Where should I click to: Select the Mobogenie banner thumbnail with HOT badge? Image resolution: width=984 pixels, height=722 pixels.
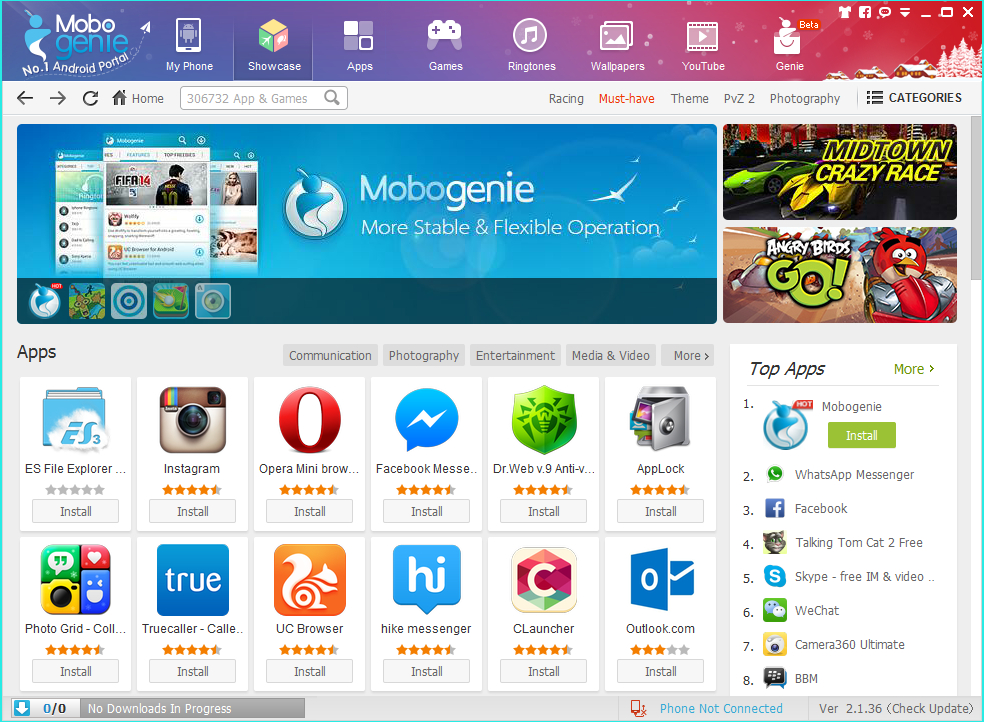tap(45, 301)
